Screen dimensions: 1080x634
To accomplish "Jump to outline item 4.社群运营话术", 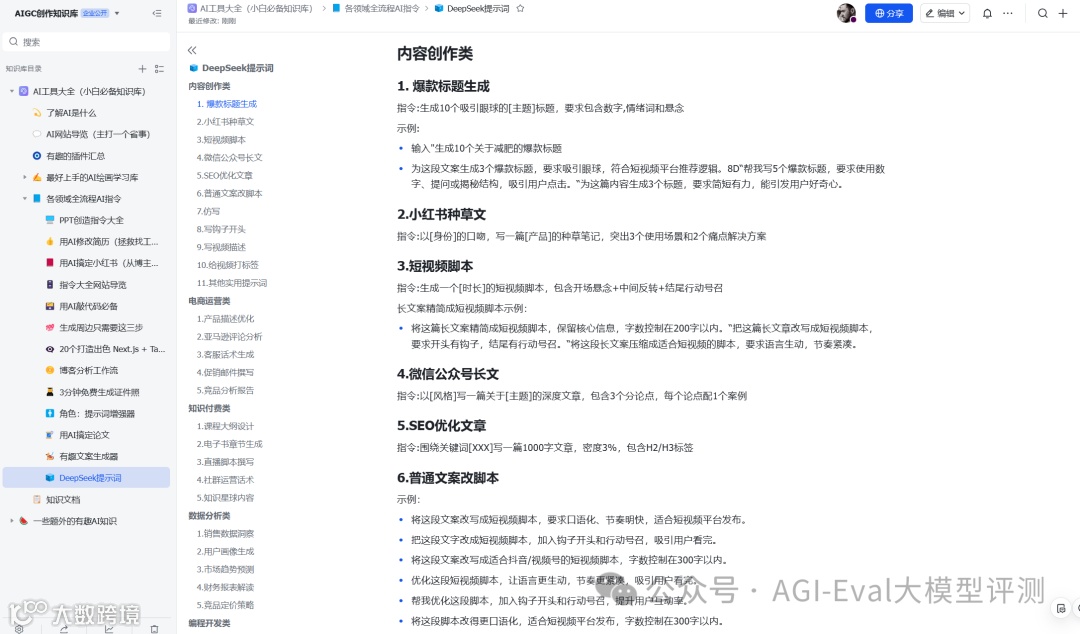I will tap(225, 480).
